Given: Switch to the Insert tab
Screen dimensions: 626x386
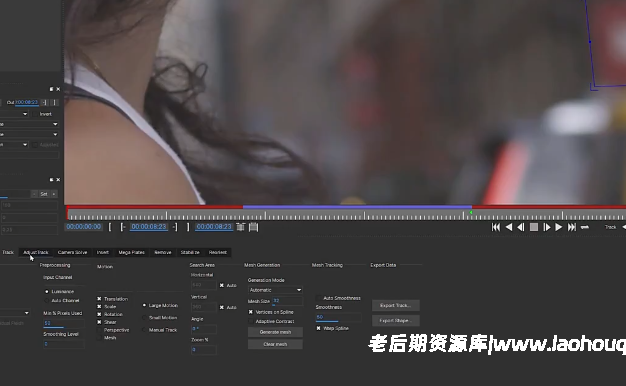Looking at the screenshot, I should click(103, 252).
